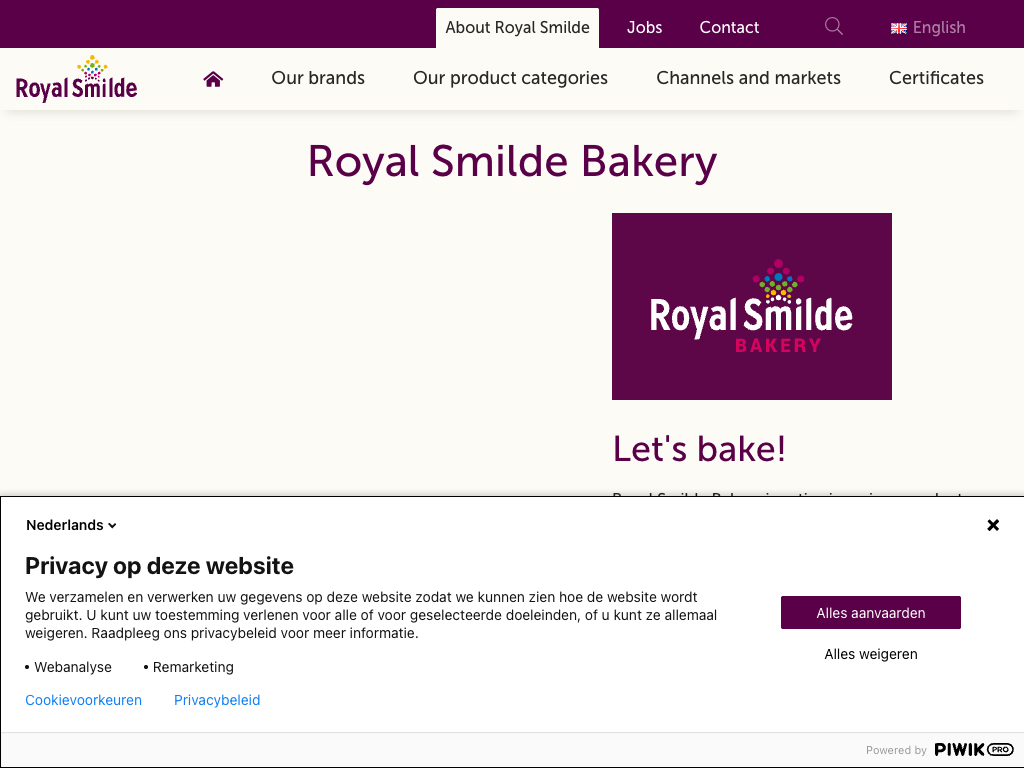Expand the Nederlands language dropdown
Viewport: 1024px width, 768px height.
pos(72,525)
